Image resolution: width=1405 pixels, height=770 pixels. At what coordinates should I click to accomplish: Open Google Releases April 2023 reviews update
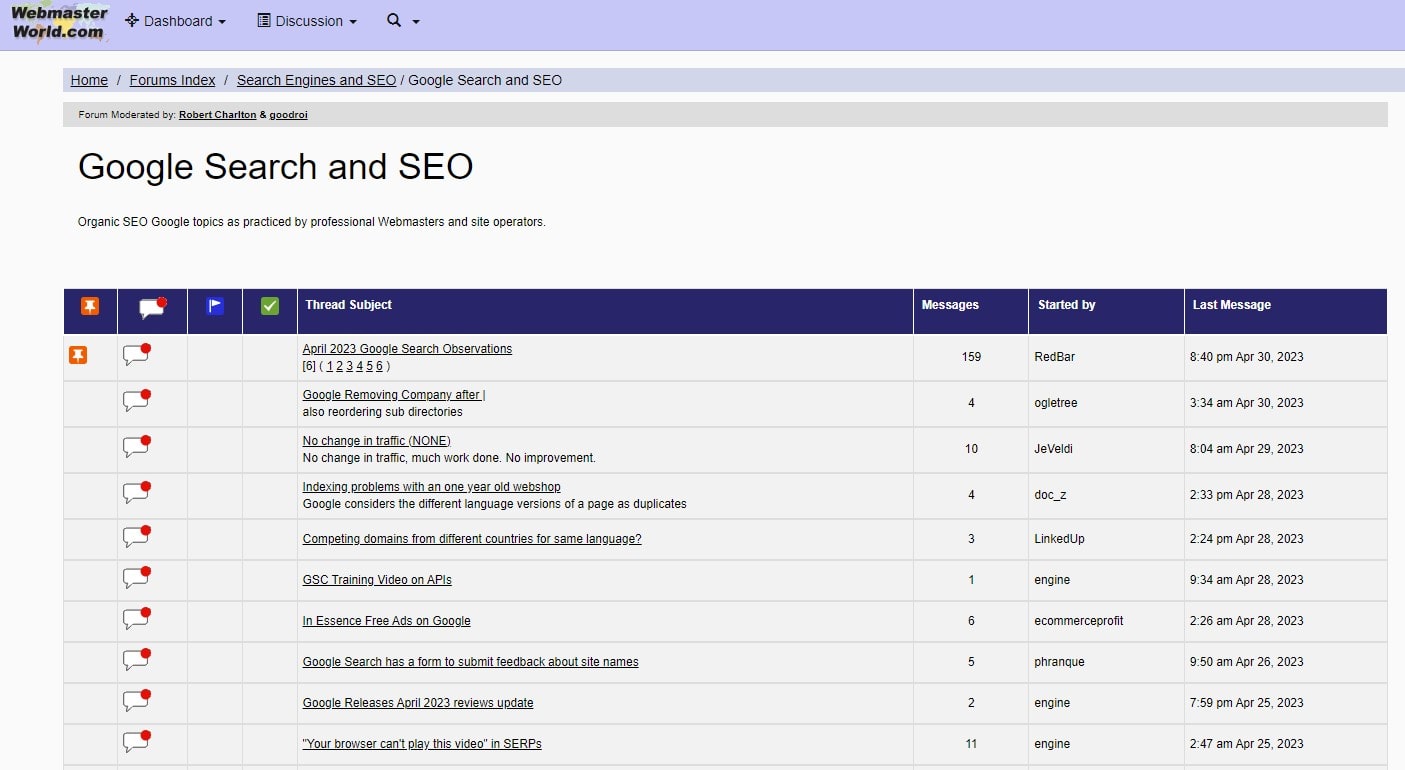click(418, 703)
